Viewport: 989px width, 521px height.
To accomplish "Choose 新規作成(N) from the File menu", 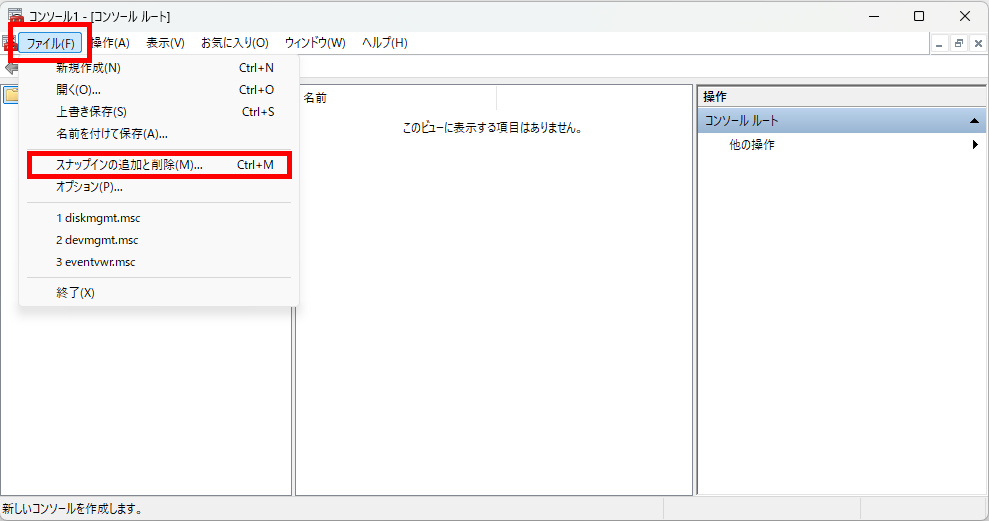I will 88,68.
